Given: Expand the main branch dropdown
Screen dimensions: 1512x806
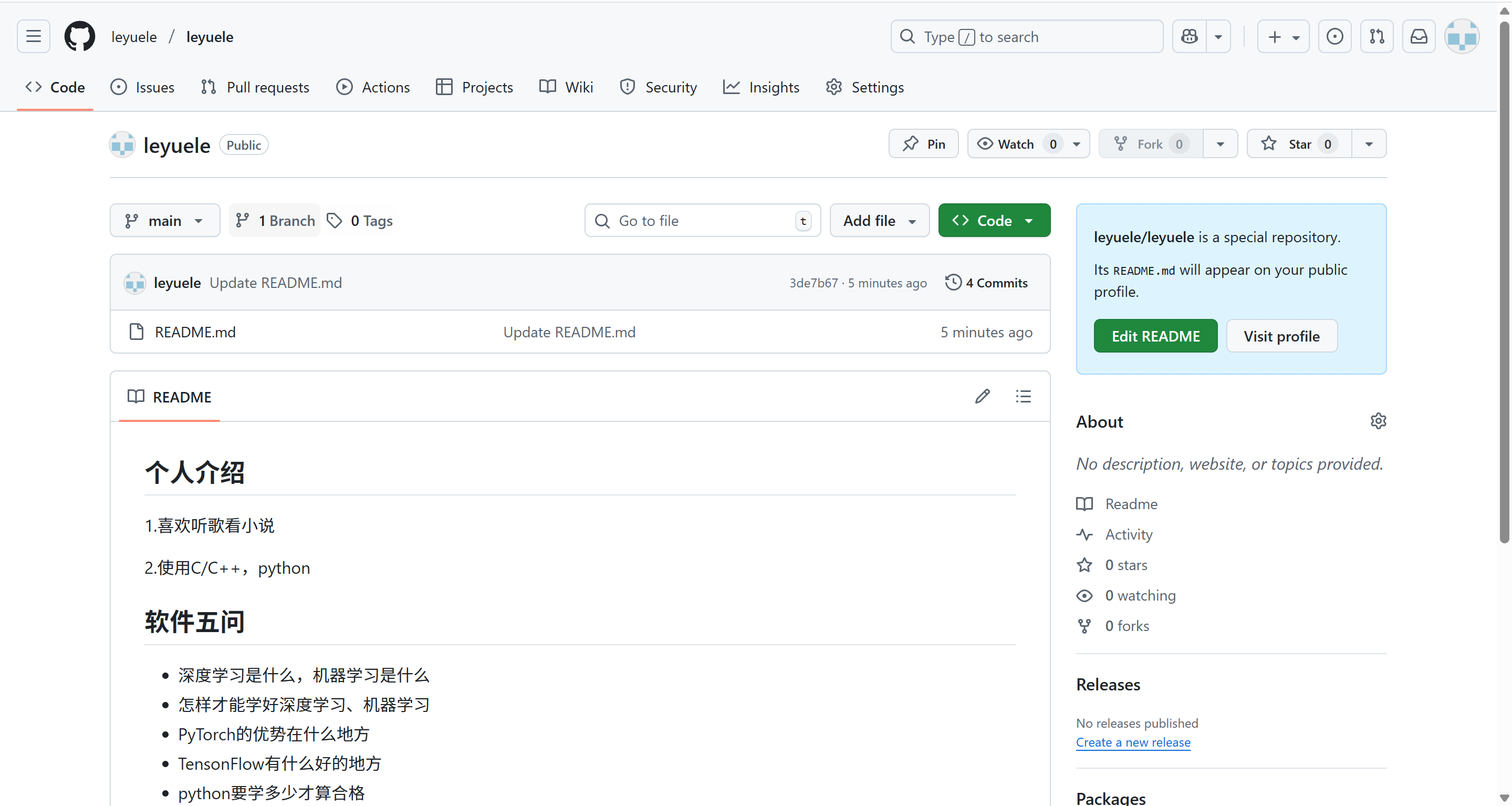Looking at the screenshot, I should (x=164, y=221).
